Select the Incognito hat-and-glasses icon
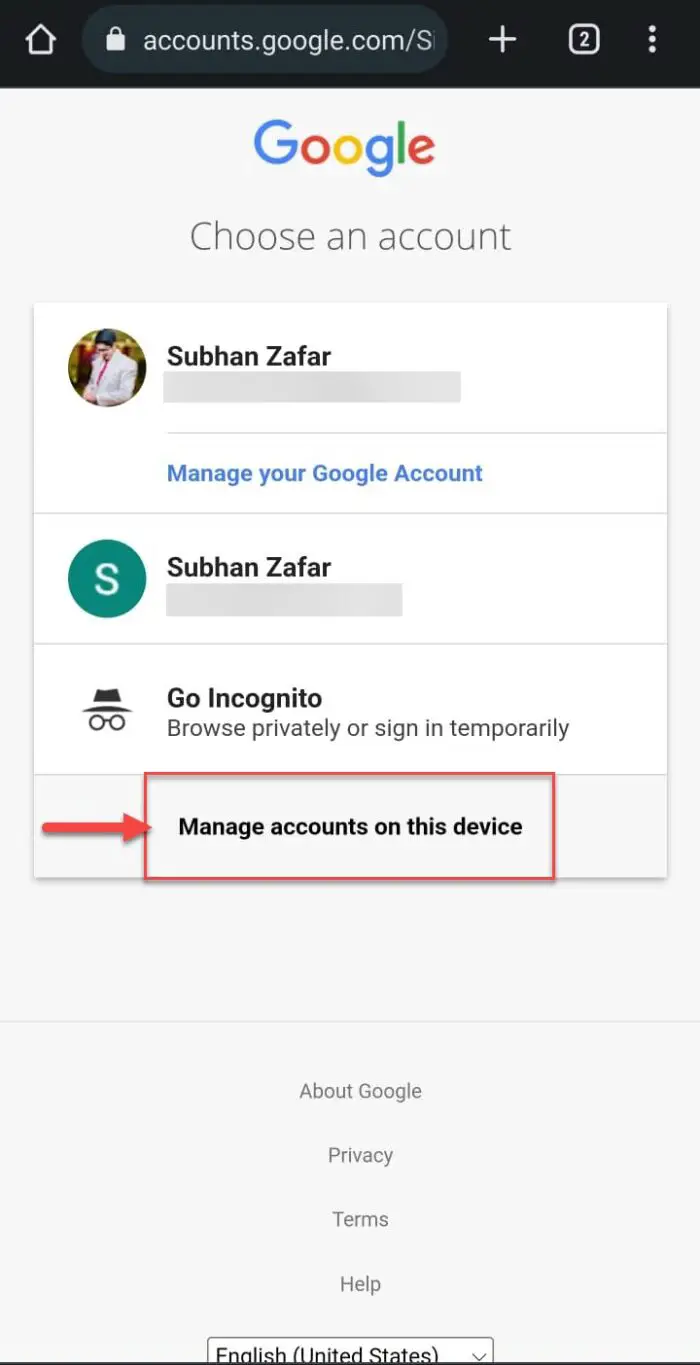 pyautogui.click(x=106, y=709)
